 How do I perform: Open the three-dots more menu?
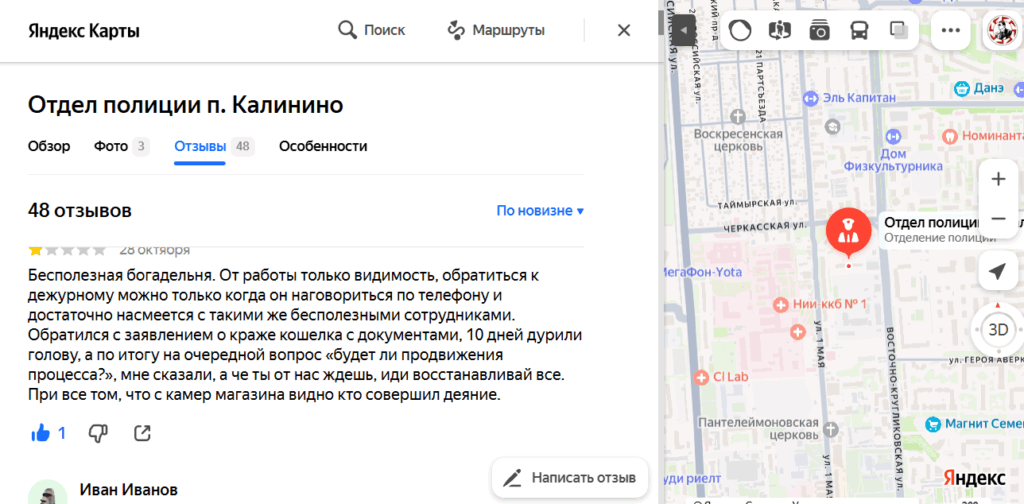950,30
